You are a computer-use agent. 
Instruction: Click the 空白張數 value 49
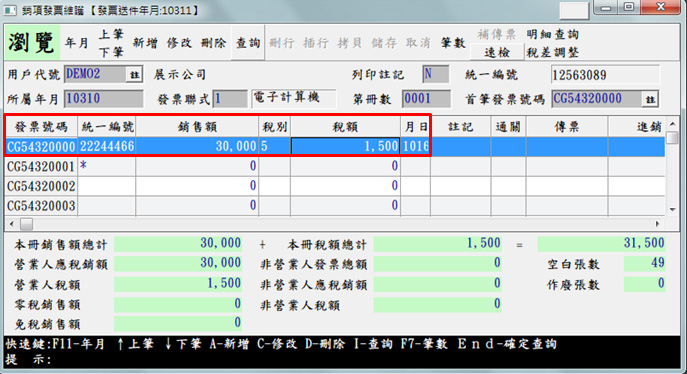tap(645, 263)
